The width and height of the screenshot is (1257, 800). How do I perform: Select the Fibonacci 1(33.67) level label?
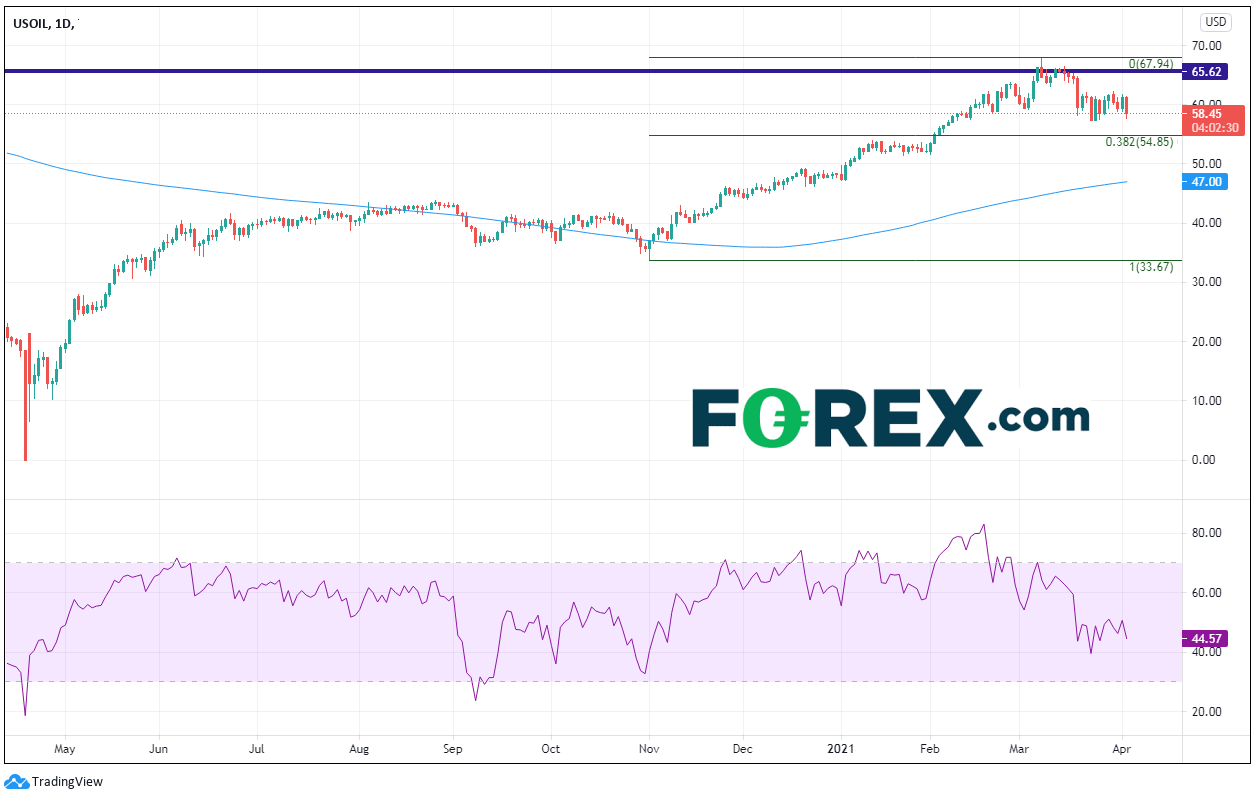pos(1151,267)
